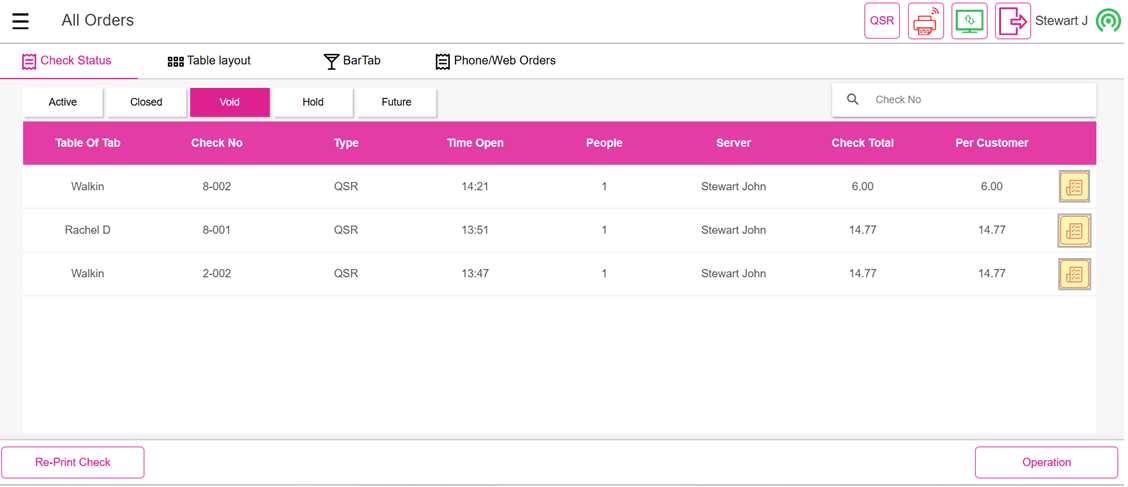Switch to Closed checks filter

point(146,102)
